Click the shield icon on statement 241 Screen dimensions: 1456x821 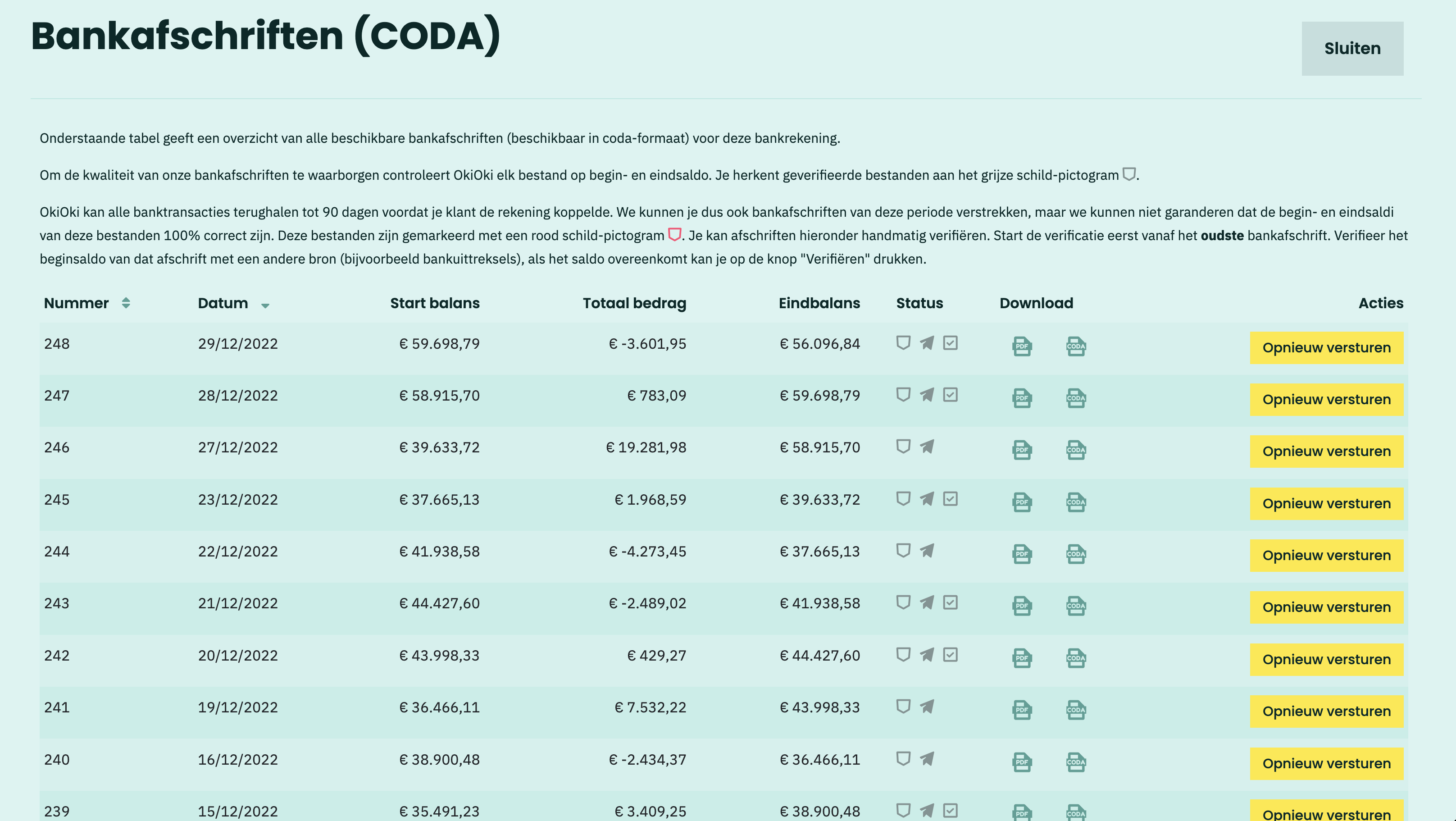[903, 706]
